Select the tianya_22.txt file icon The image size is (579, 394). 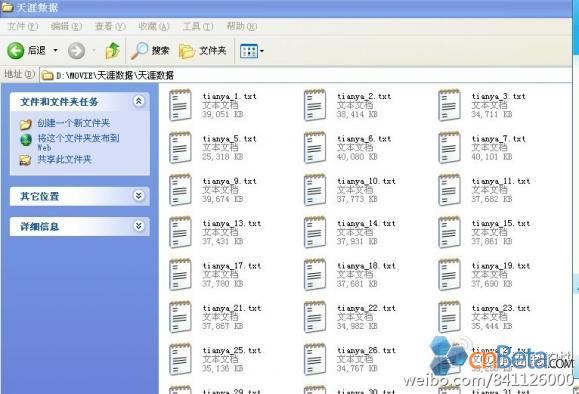[315, 317]
